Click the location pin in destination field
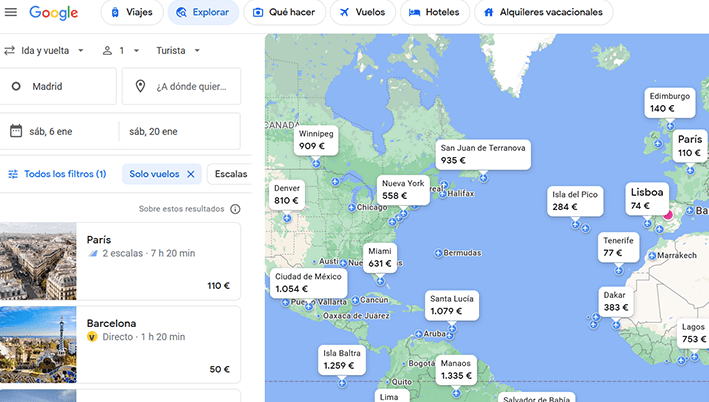This screenshot has width=709, height=402. [140, 87]
